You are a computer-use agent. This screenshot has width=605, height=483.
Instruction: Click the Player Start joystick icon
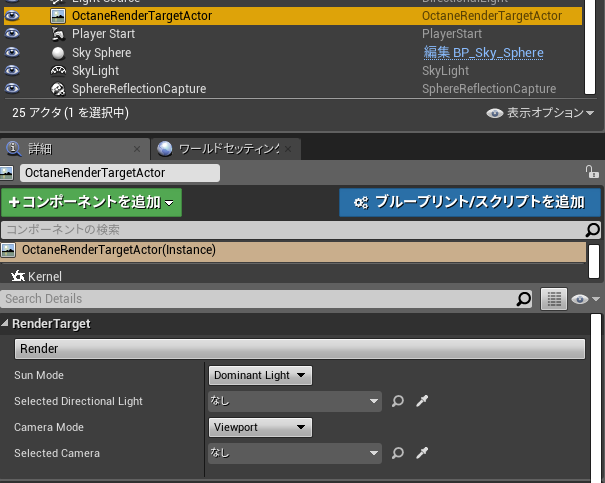tap(58, 34)
